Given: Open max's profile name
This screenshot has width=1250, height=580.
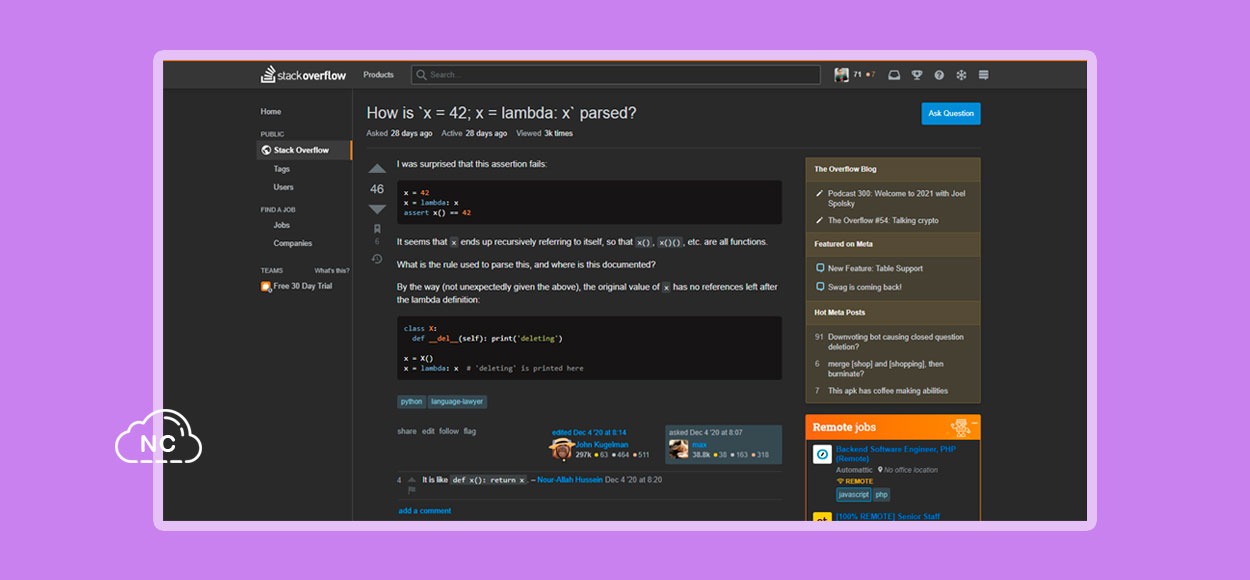Looking at the screenshot, I should pyautogui.click(x=700, y=444).
